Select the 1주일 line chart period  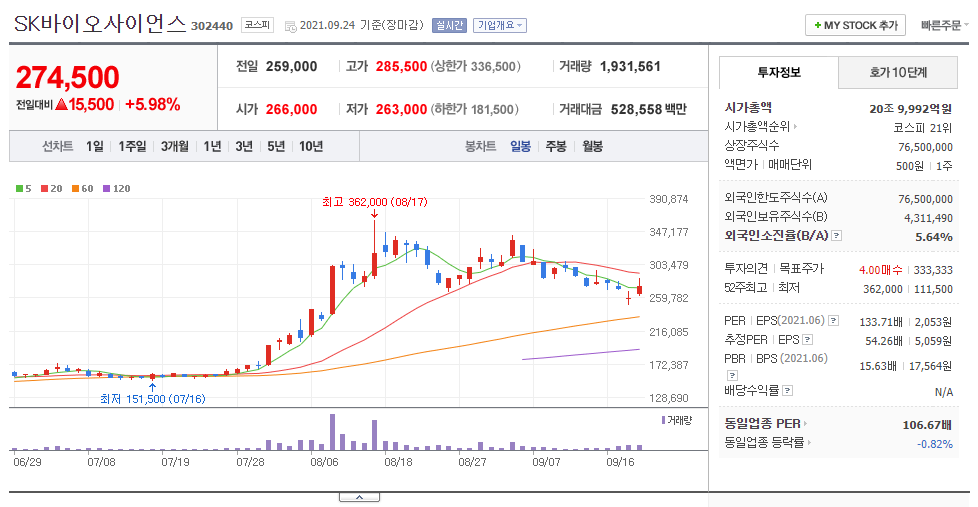(x=132, y=146)
